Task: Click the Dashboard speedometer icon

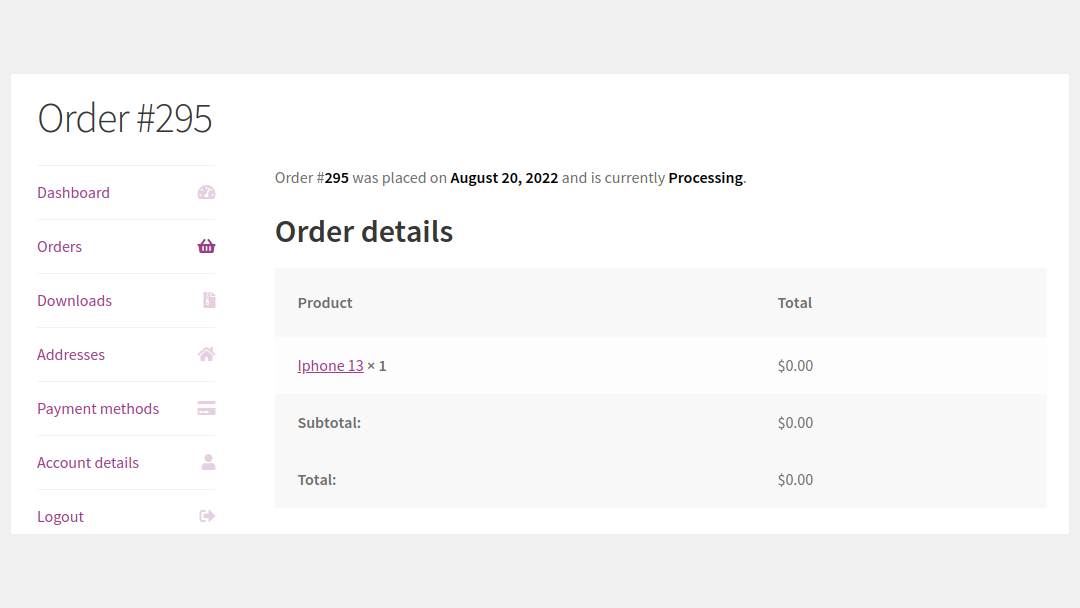Action: 206,193
